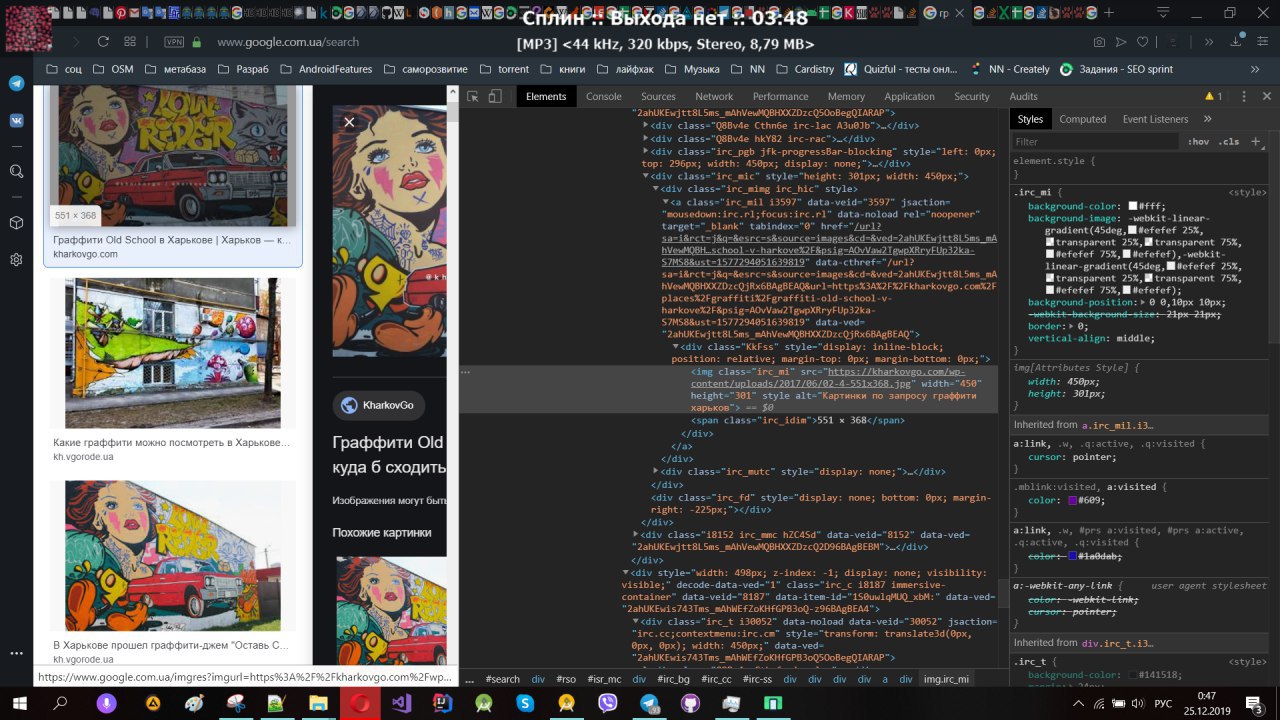This screenshot has height=720, width=1280.
Task: Collapse the irc_mil anchor node
Action: tap(665, 202)
